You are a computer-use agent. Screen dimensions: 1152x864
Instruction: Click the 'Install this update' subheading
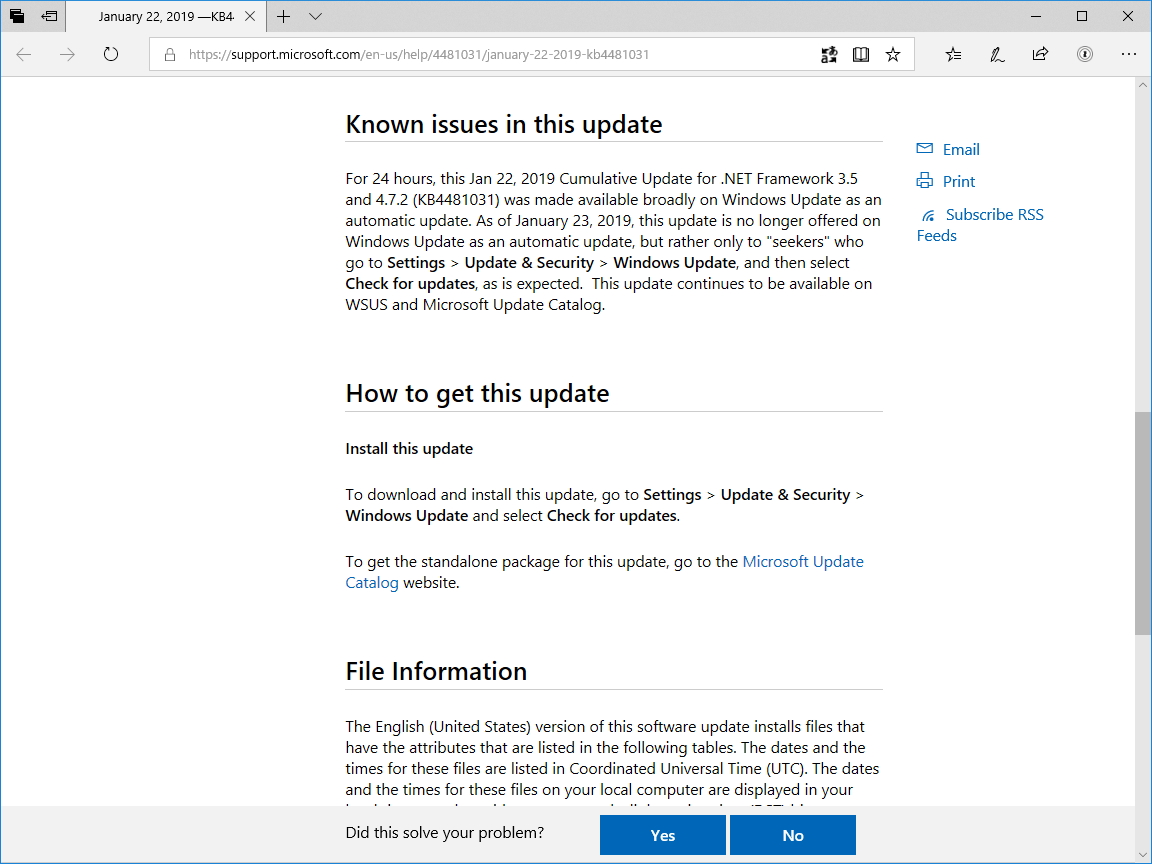pyautogui.click(x=409, y=449)
